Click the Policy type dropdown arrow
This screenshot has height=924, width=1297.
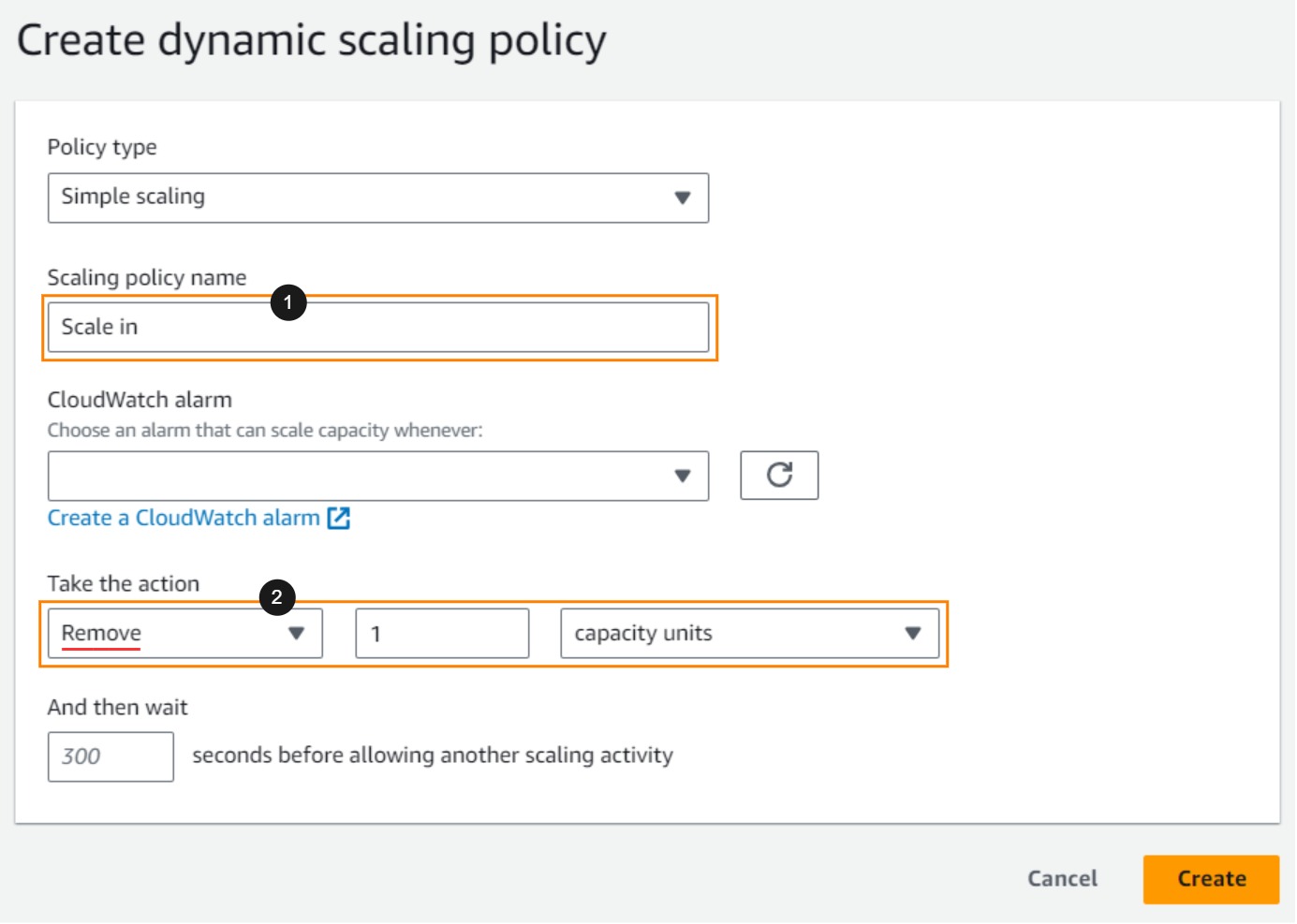point(683,198)
